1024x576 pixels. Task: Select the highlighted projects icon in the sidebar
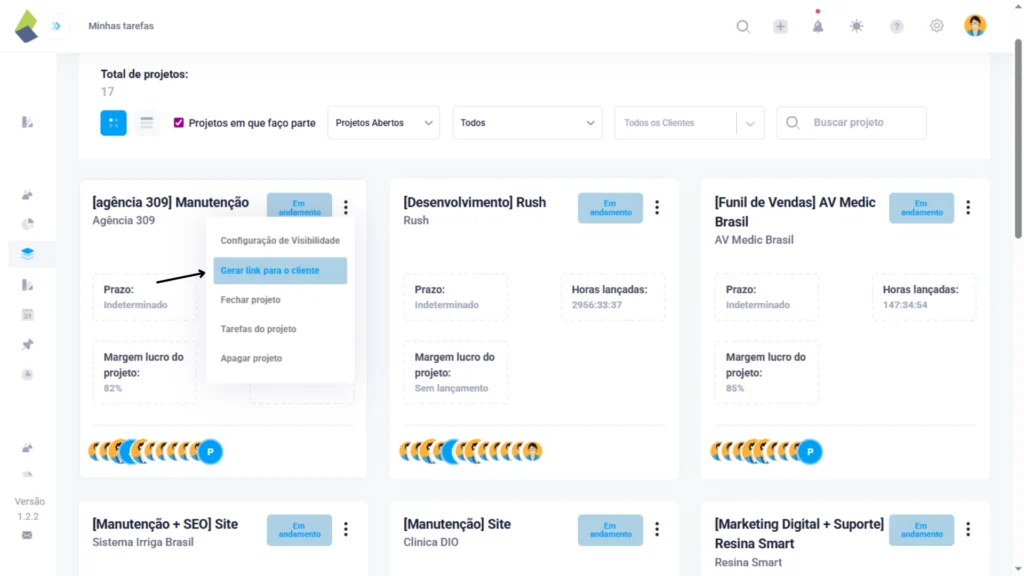29,253
